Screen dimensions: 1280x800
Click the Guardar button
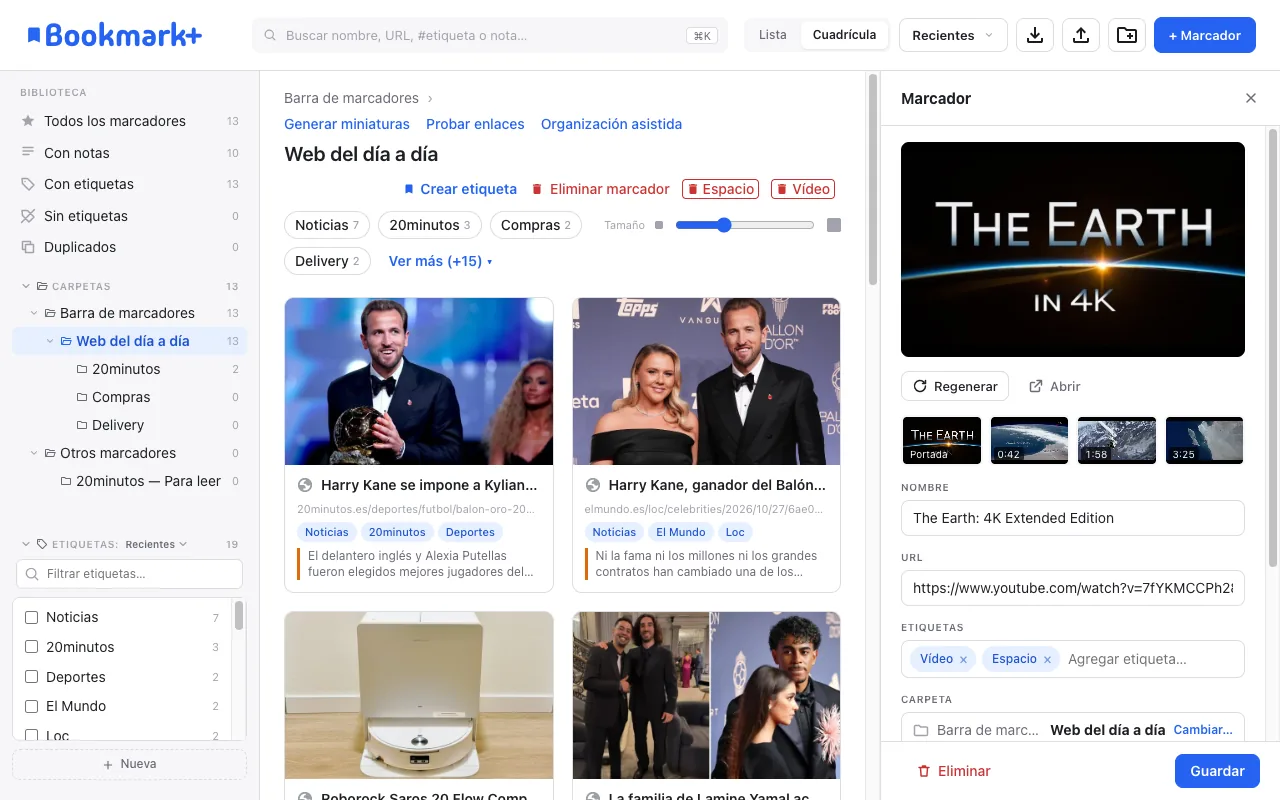[x=1217, y=771]
